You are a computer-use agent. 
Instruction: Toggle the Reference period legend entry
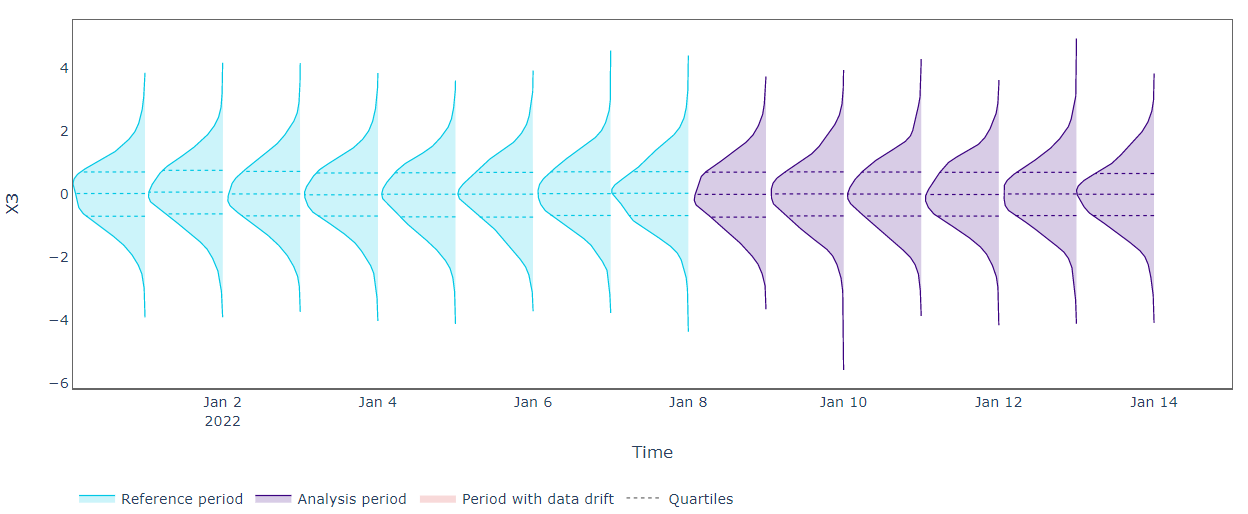[x=161, y=499]
